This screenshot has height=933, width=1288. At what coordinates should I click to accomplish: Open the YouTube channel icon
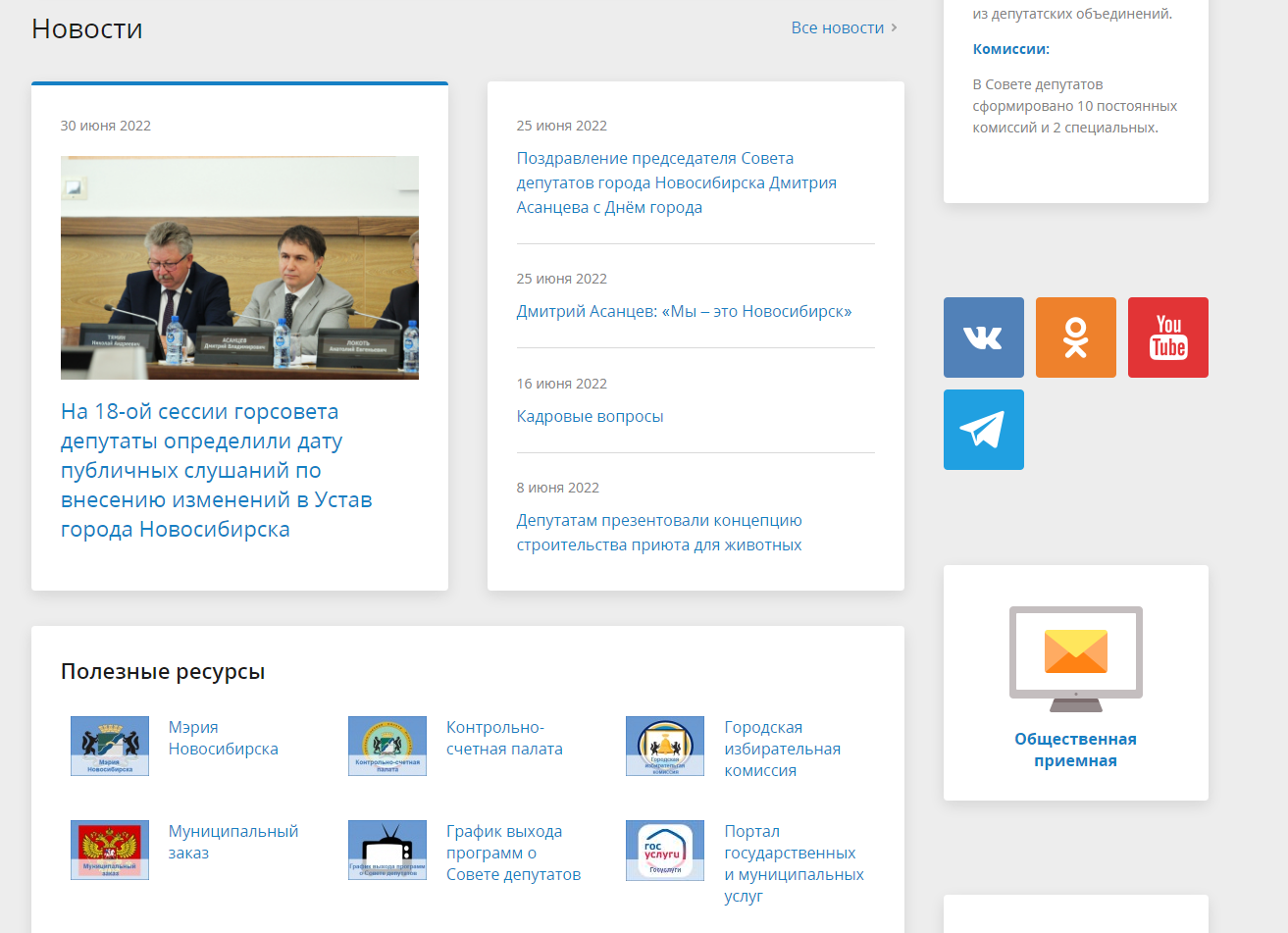1167,337
